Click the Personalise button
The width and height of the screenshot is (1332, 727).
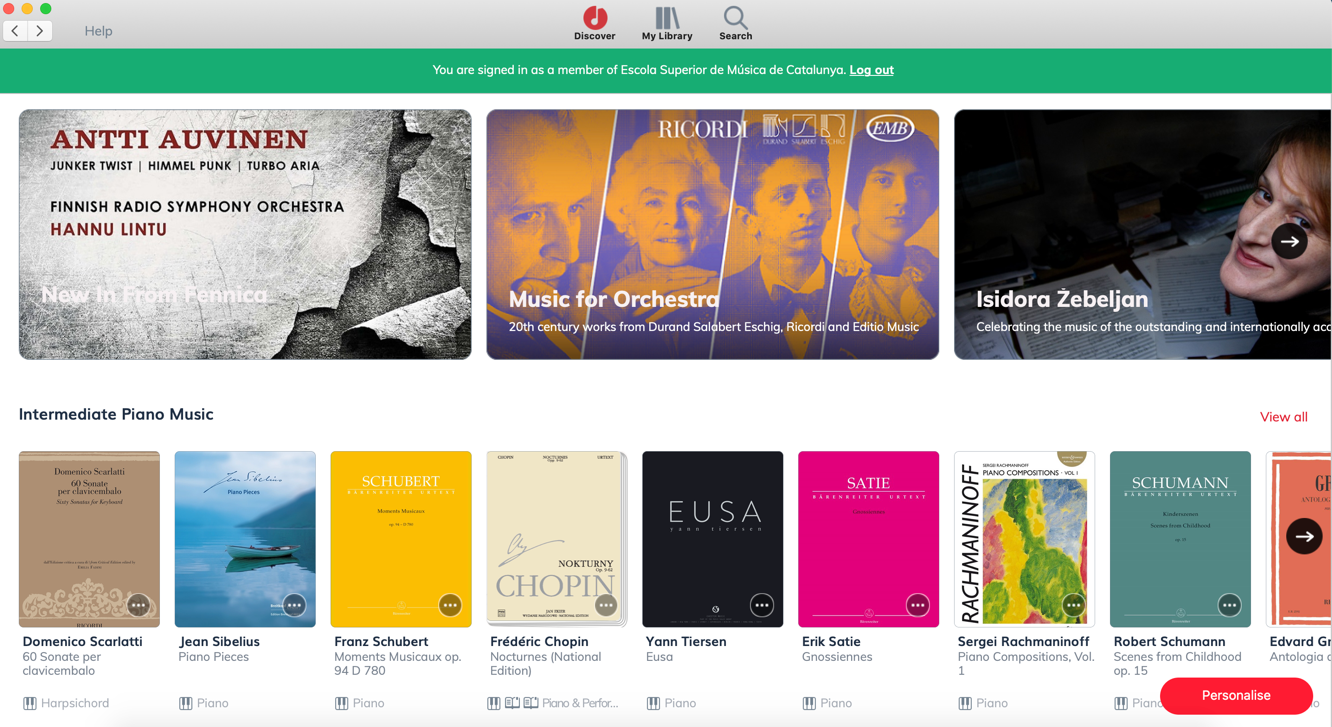1236,695
